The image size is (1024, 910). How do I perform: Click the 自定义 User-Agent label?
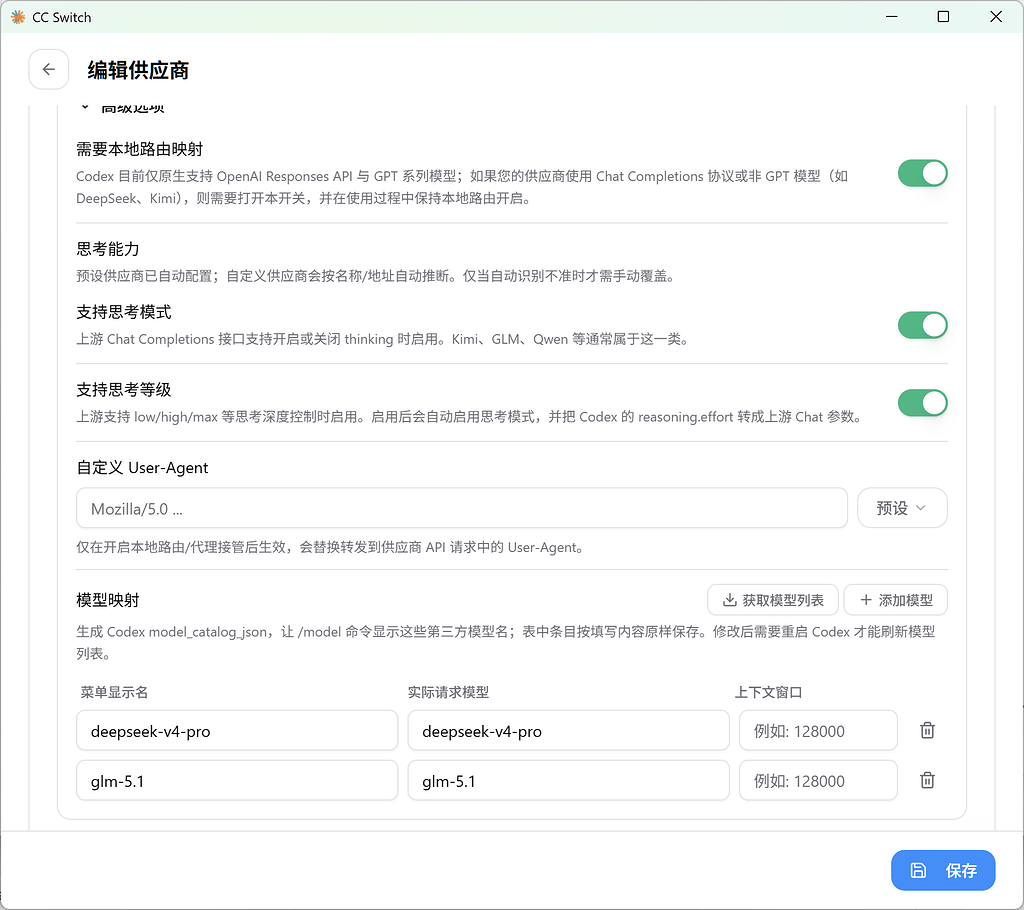click(142, 468)
